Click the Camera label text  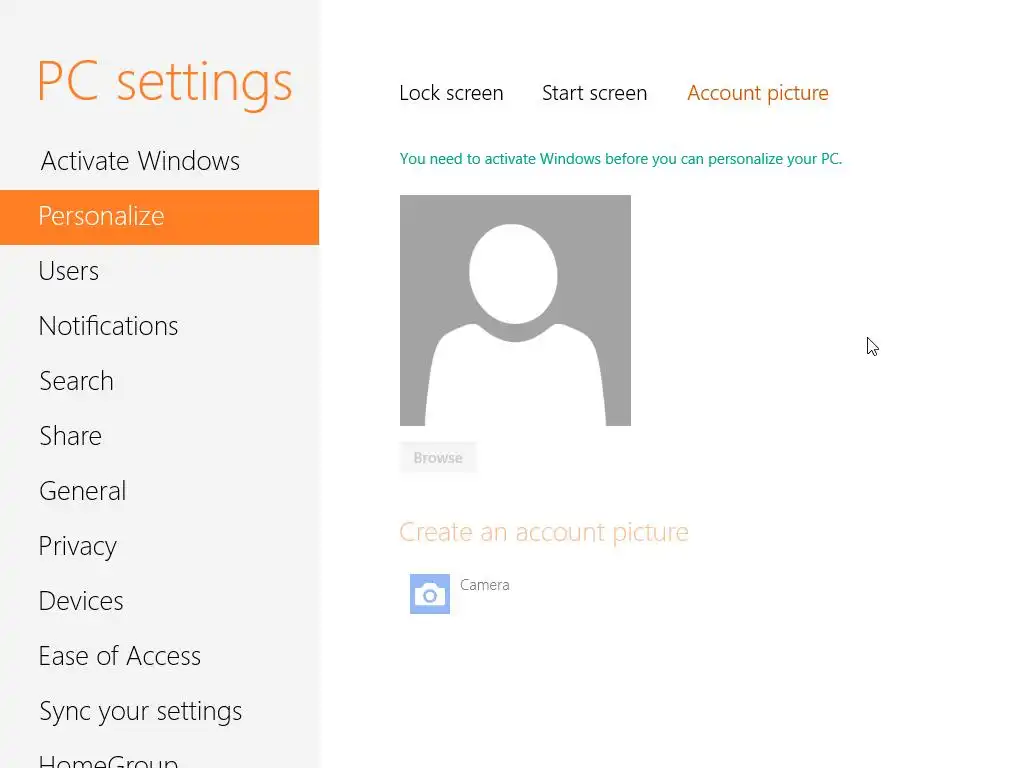[485, 584]
